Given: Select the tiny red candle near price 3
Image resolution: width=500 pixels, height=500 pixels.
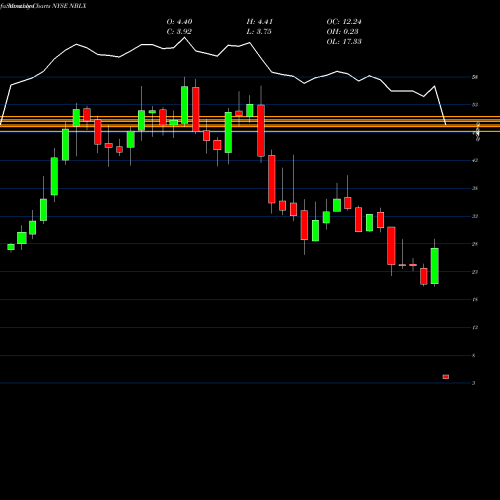Looking at the screenshot, I should (446, 377).
